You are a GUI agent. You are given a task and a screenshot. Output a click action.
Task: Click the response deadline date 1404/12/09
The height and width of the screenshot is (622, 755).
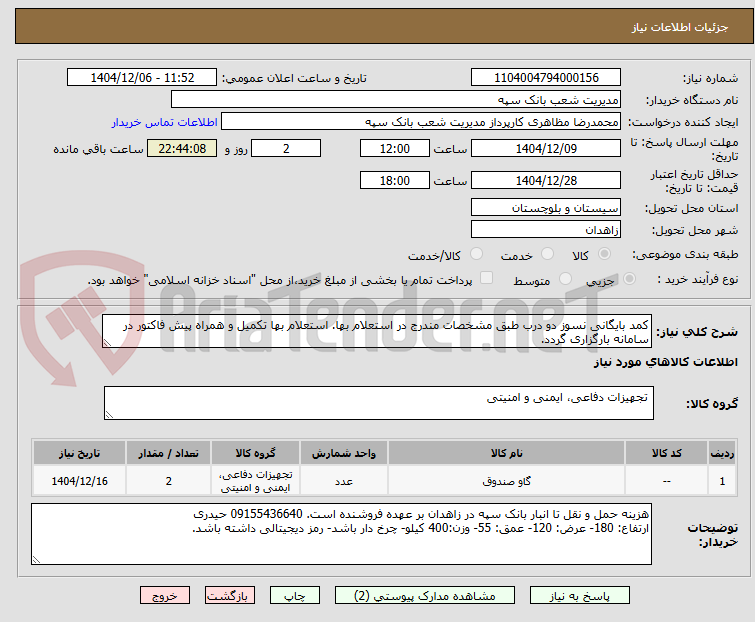click(x=546, y=148)
